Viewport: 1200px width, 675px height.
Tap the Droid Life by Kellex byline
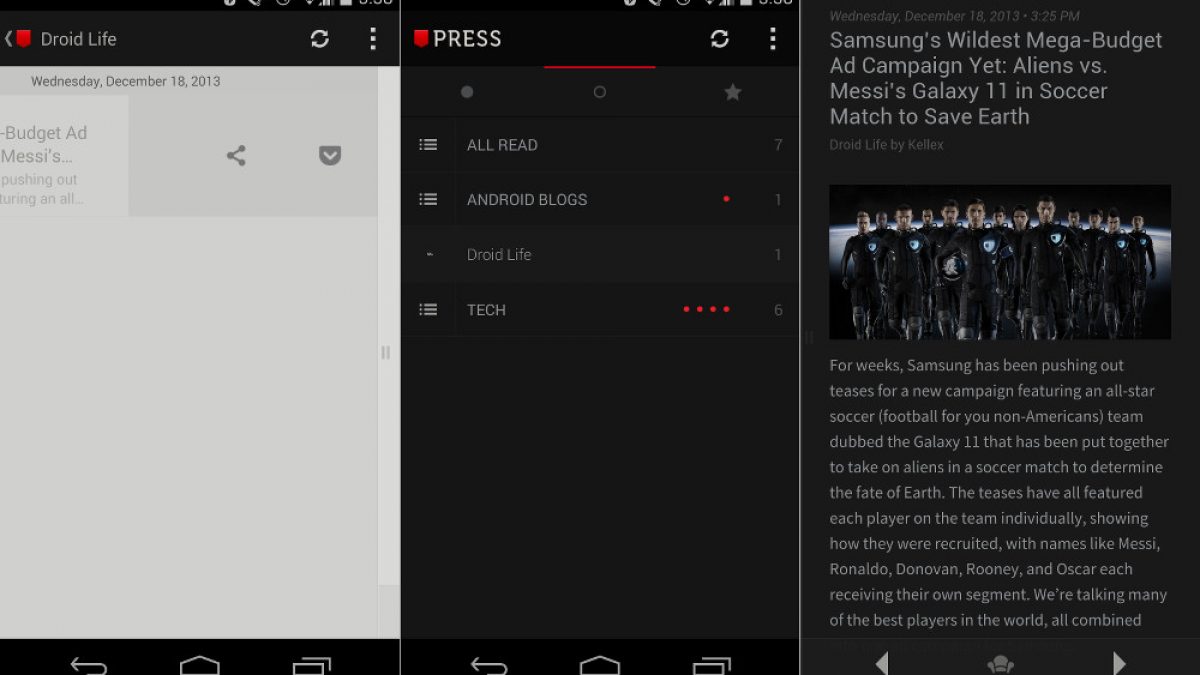[886, 145]
